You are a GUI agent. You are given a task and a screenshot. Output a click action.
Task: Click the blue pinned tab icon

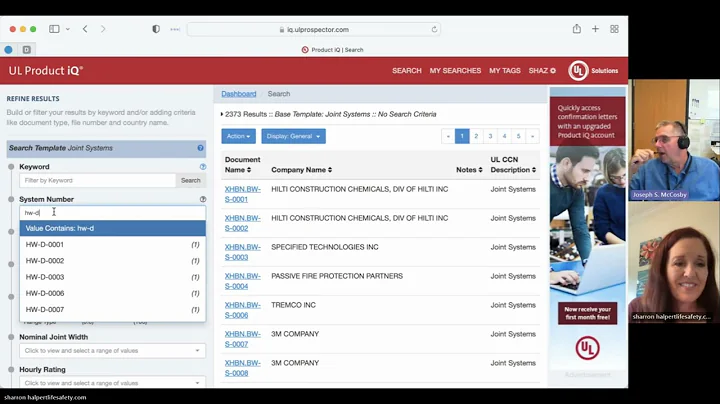[8, 50]
